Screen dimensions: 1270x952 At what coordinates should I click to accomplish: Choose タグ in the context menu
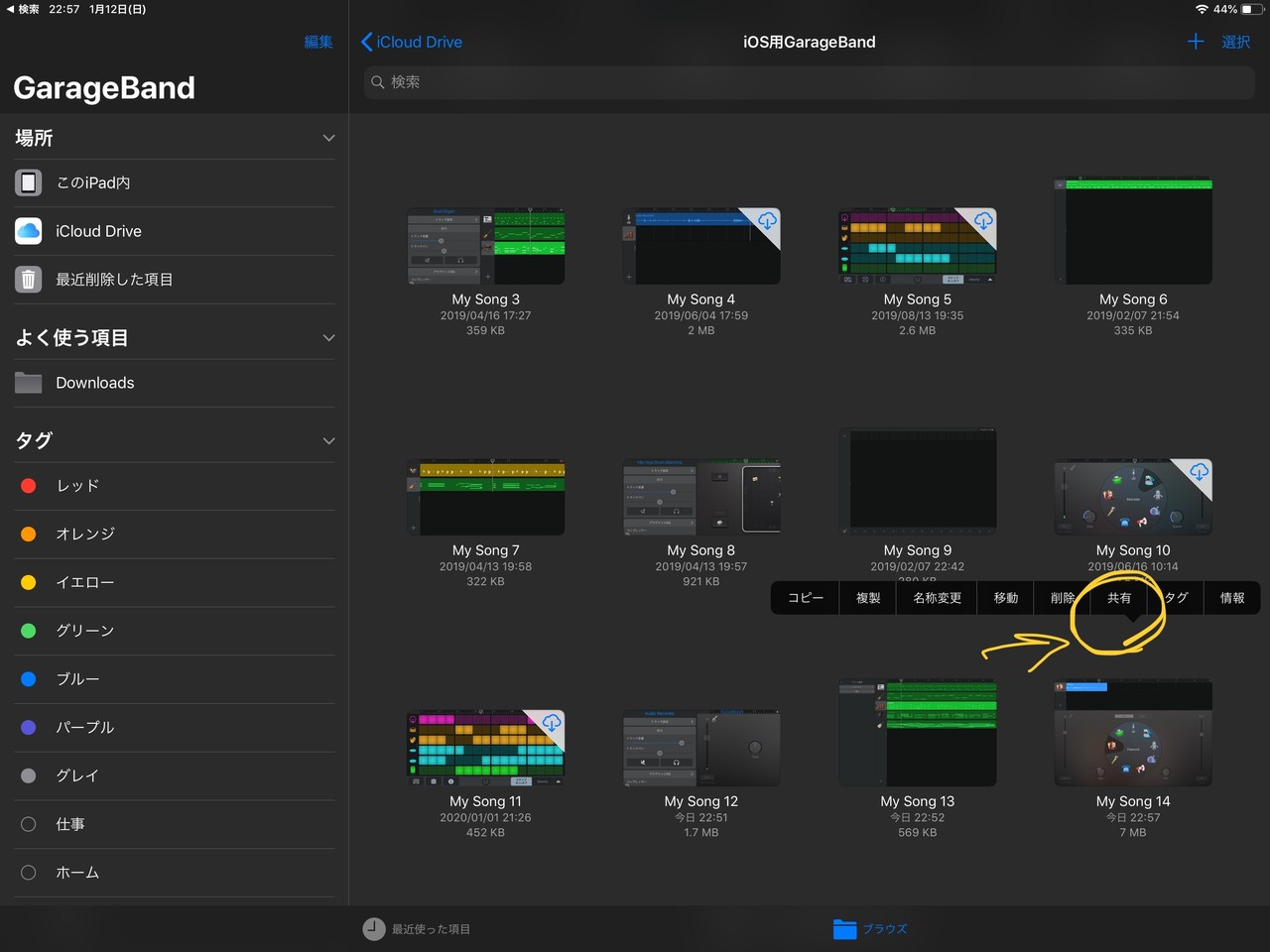pos(1176,598)
